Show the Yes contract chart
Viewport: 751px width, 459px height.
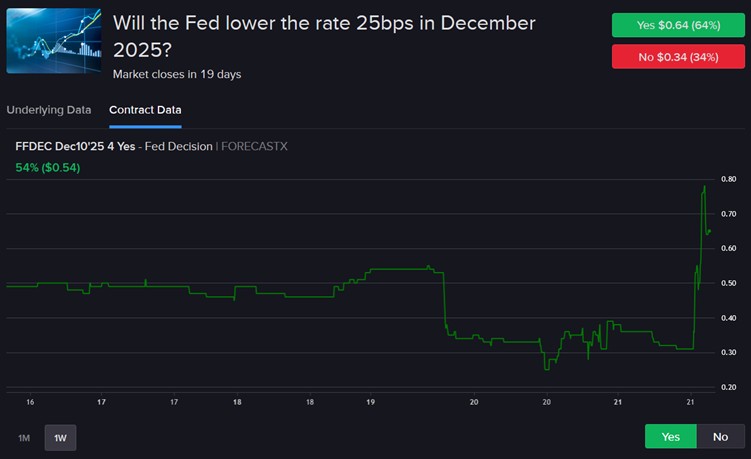pyautogui.click(x=671, y=437)
